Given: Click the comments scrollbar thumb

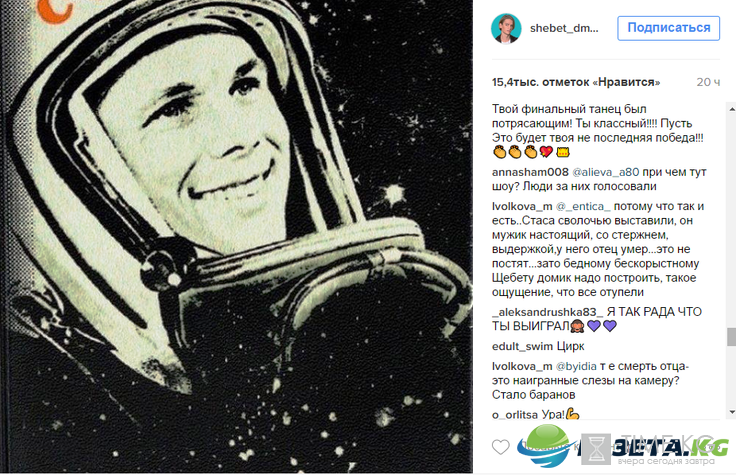Looking at the screenshot, I should 731,337.
